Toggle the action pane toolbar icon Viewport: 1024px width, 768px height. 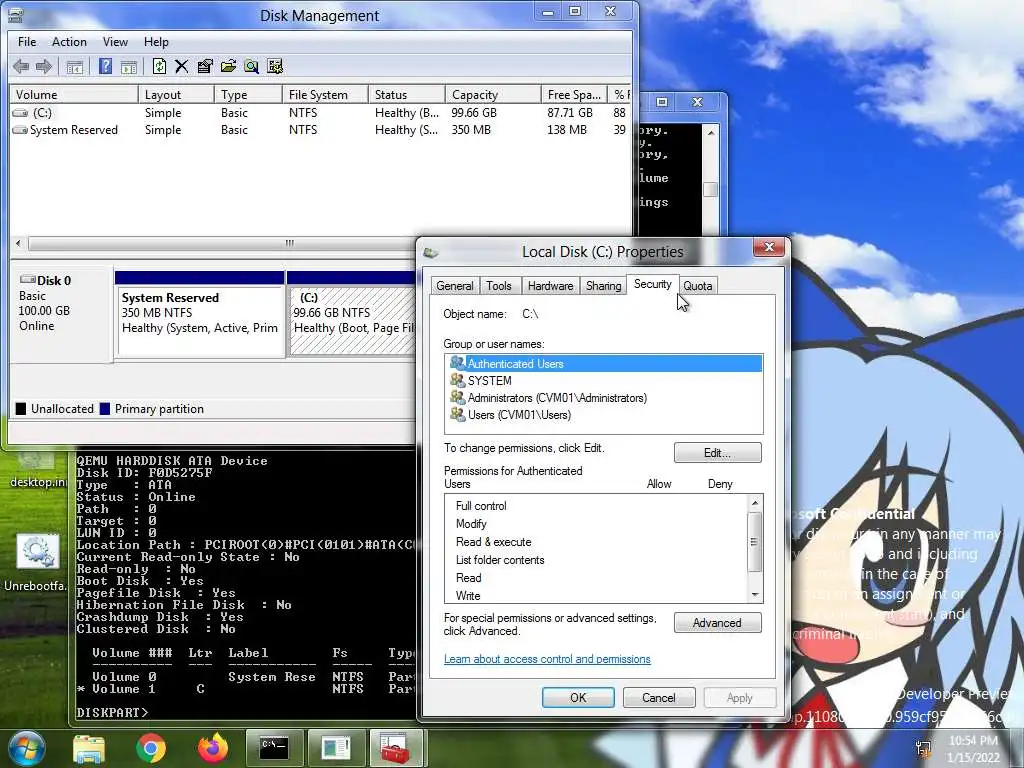click(129, 66)
